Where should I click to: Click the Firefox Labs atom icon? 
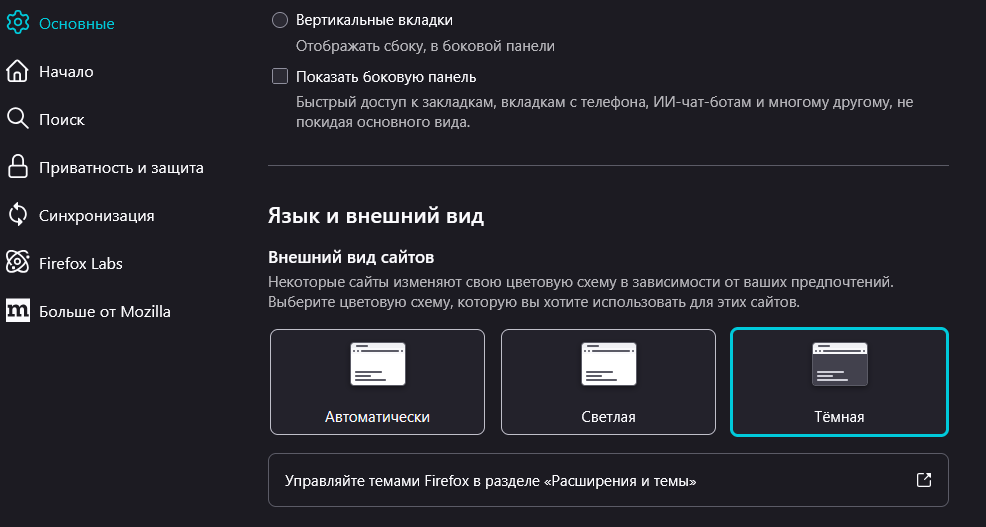coord(17,263)
